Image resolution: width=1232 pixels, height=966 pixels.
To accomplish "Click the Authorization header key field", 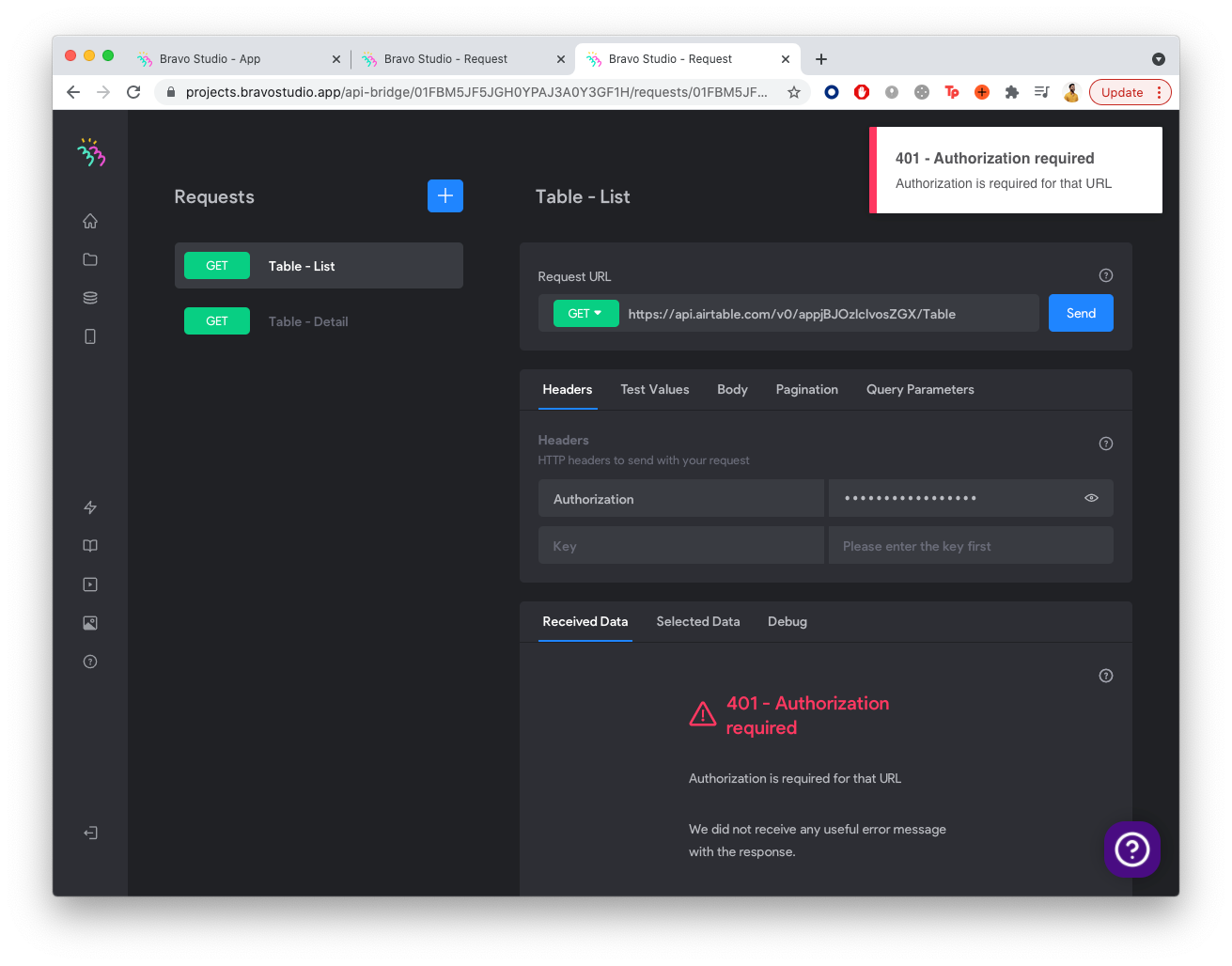I will coord(681,498).
